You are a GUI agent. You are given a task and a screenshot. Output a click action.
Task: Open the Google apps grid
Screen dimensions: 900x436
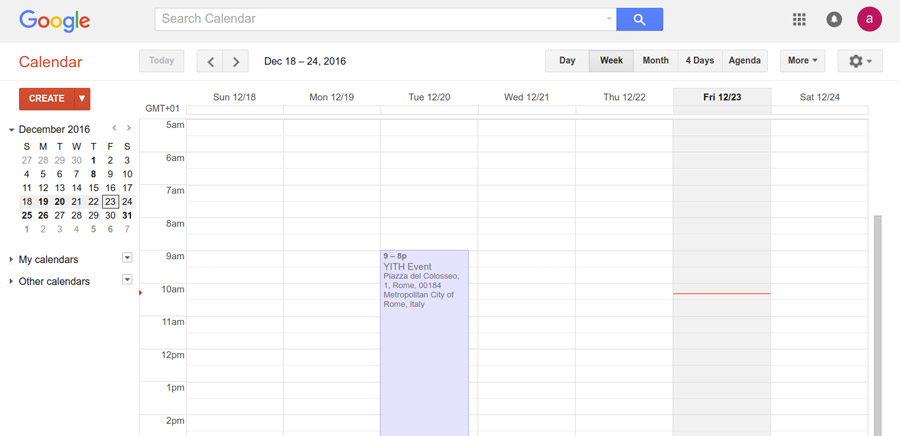click(x=799, y=19)
